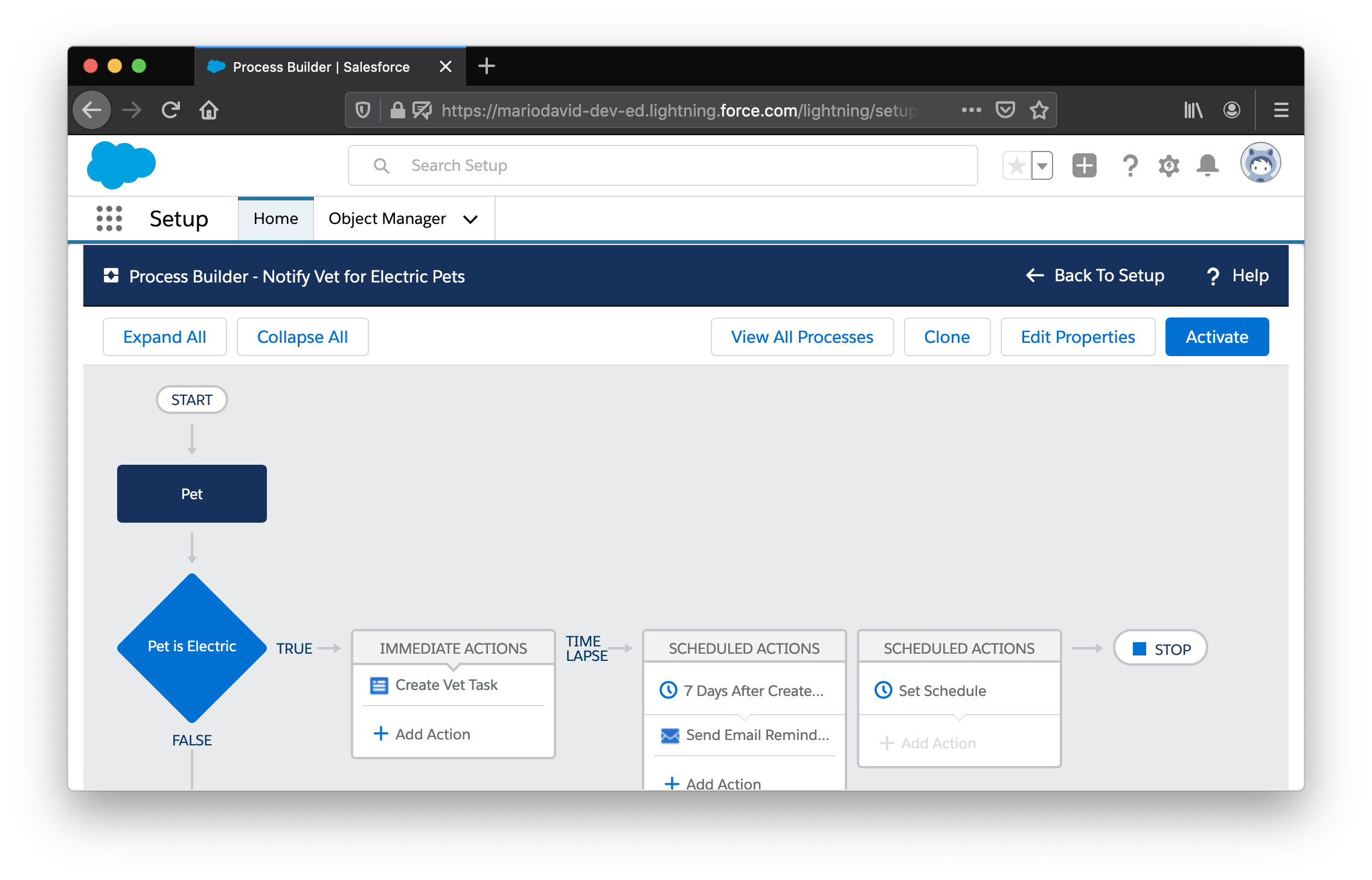Bookmark this page with the star
Viewport: 1372px width, 880px height.
point(1039,110)
